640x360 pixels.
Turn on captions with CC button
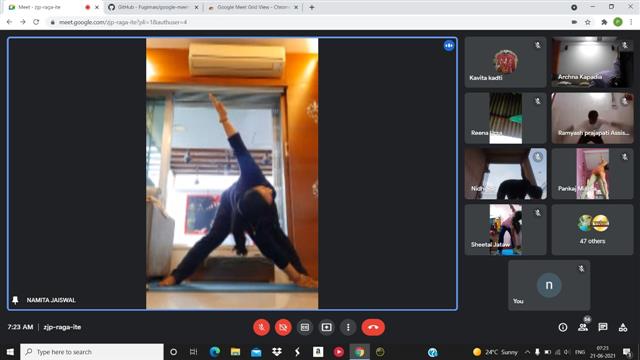[304, 327]
